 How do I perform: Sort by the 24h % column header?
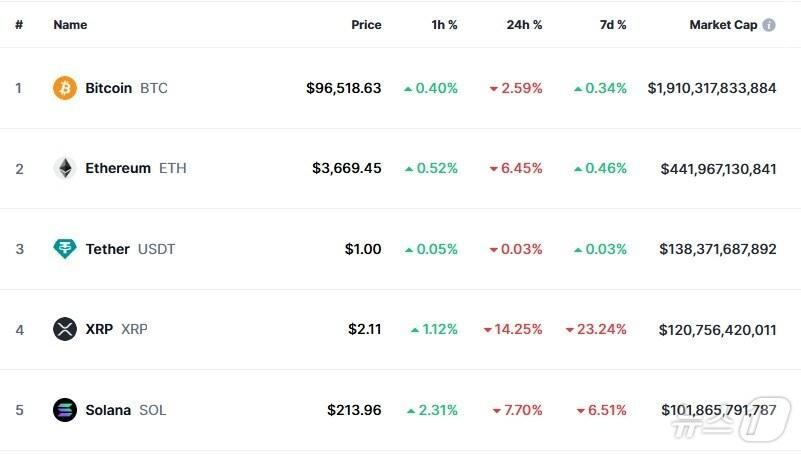pyautogui.click(x=524, y=25)
